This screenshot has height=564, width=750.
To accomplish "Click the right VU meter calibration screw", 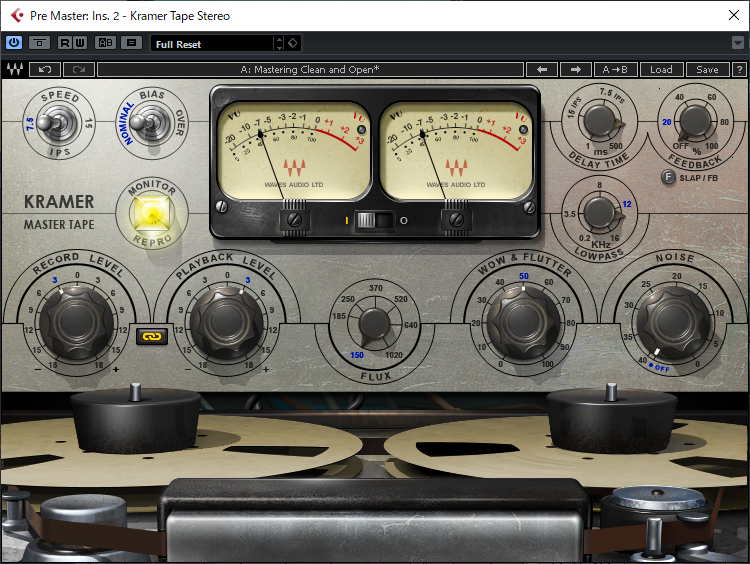I will pyautogui.click(x=457, y=220).
